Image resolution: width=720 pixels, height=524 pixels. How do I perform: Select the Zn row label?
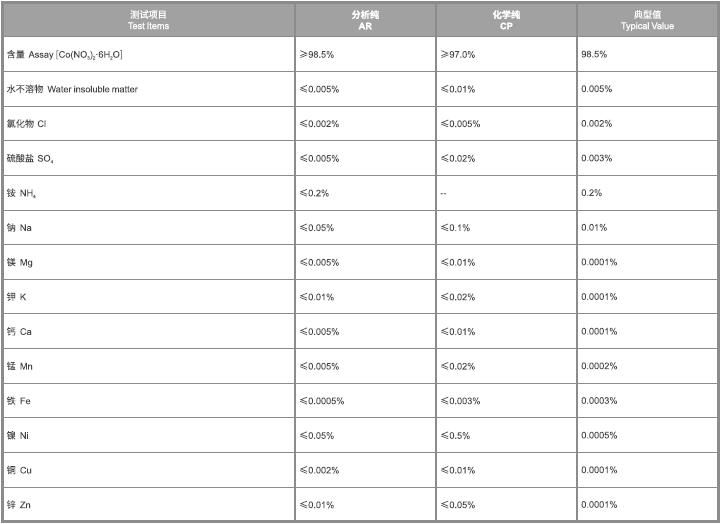pos(19,505)
